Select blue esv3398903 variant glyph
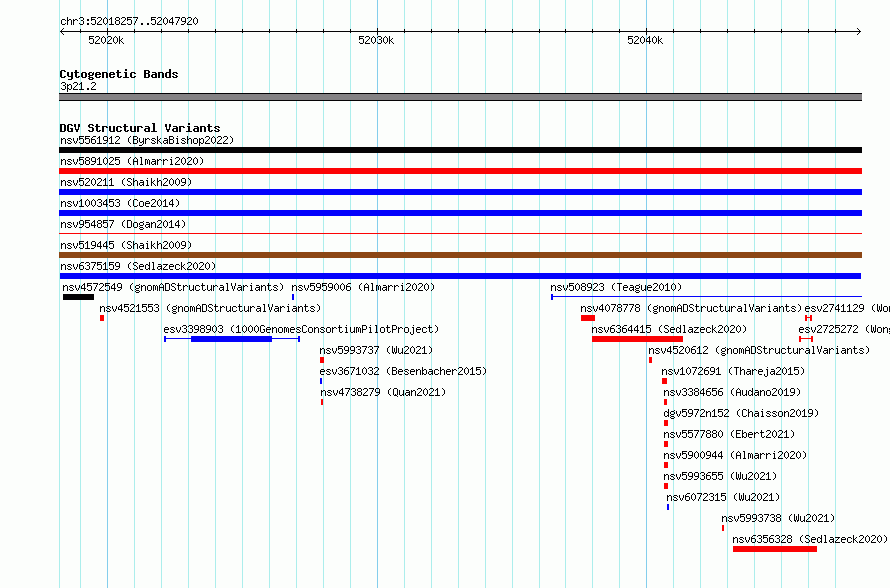The width and height of the screenshot is (890, 588). tap(232, 339)
